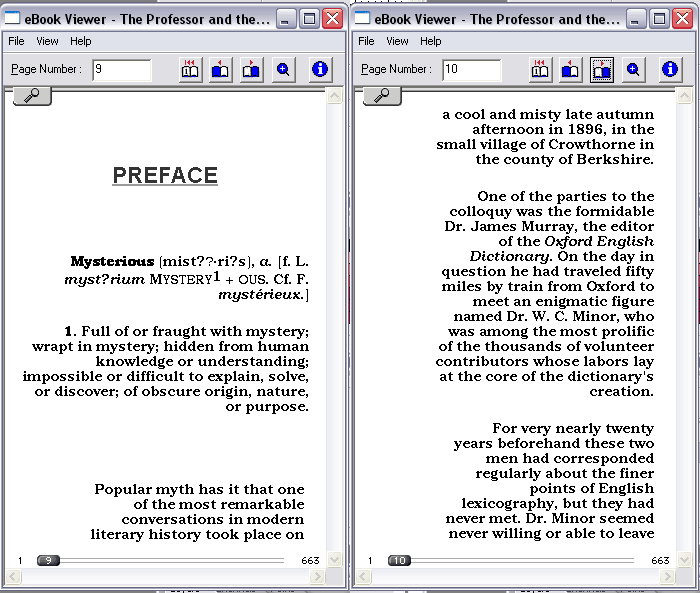Click last page number 663 in left viewer
The height and width of the screenshot is (593, 700).
click(x=310, y=560)
